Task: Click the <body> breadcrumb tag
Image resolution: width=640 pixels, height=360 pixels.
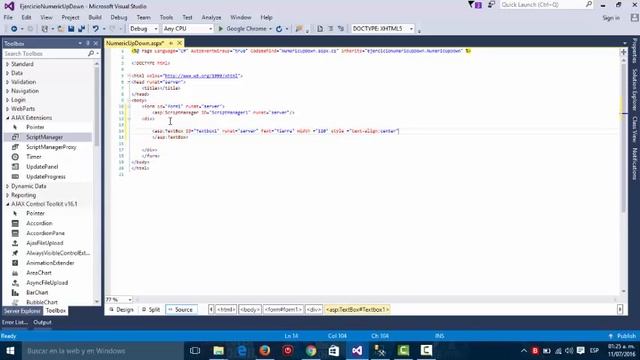Action: coord(250,310)
